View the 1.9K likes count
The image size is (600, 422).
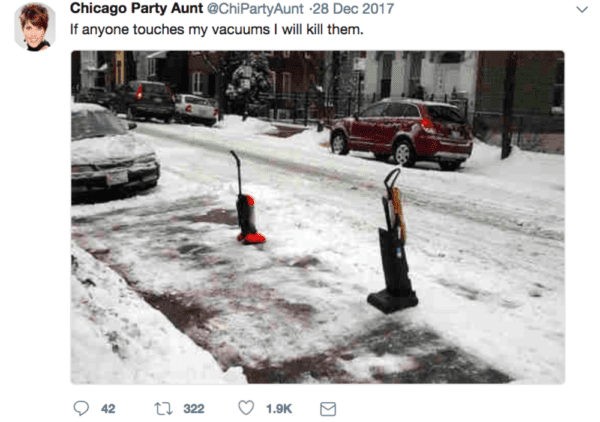coord(279,409)
